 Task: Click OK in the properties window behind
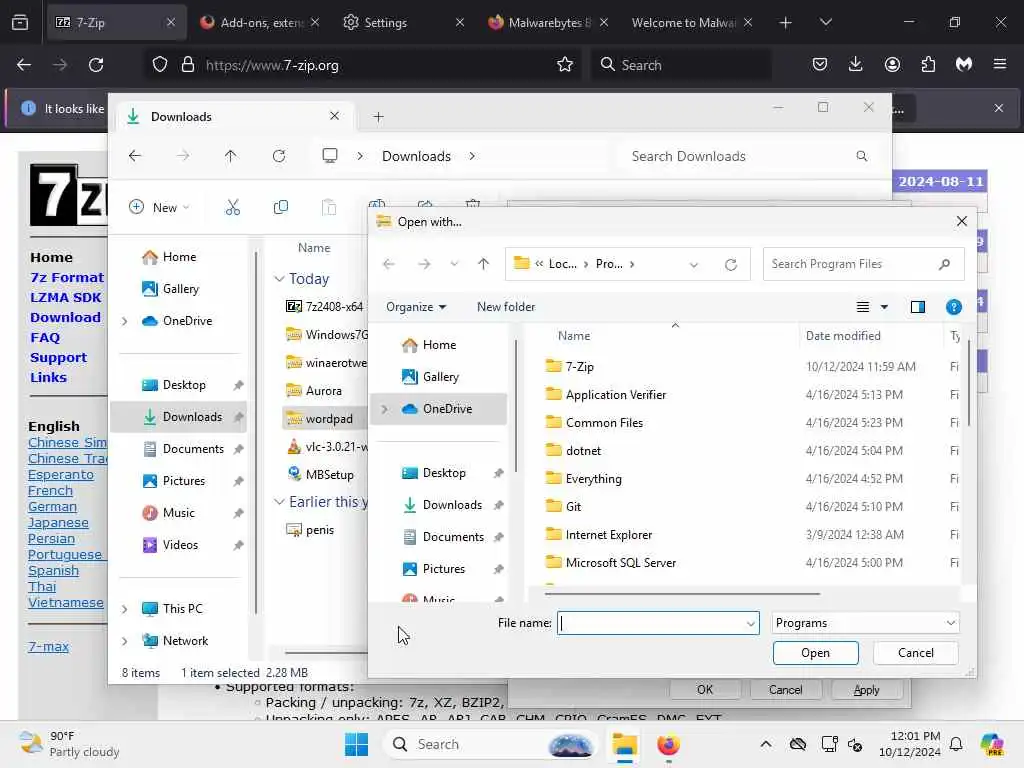point(705,690)
